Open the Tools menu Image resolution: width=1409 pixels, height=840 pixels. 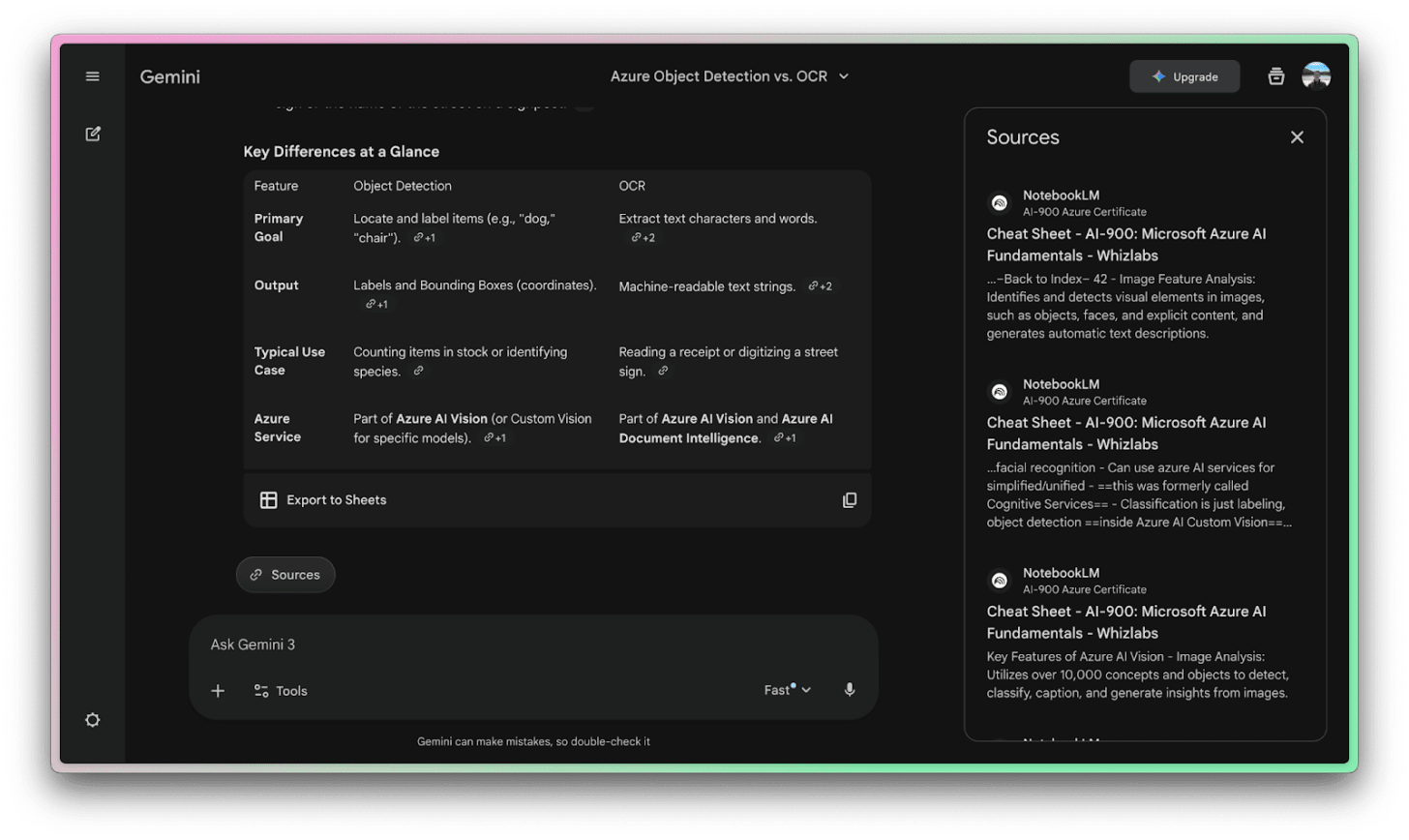tap(281, 691)
